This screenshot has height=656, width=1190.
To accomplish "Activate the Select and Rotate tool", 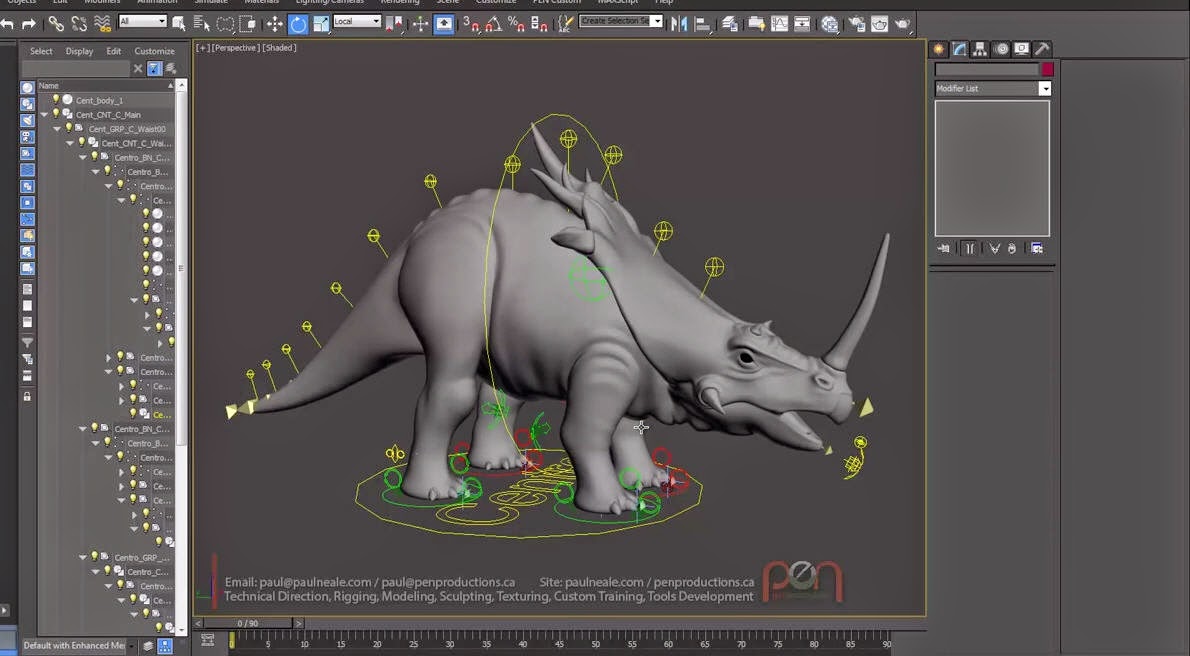I will click(x=298, y=24).
